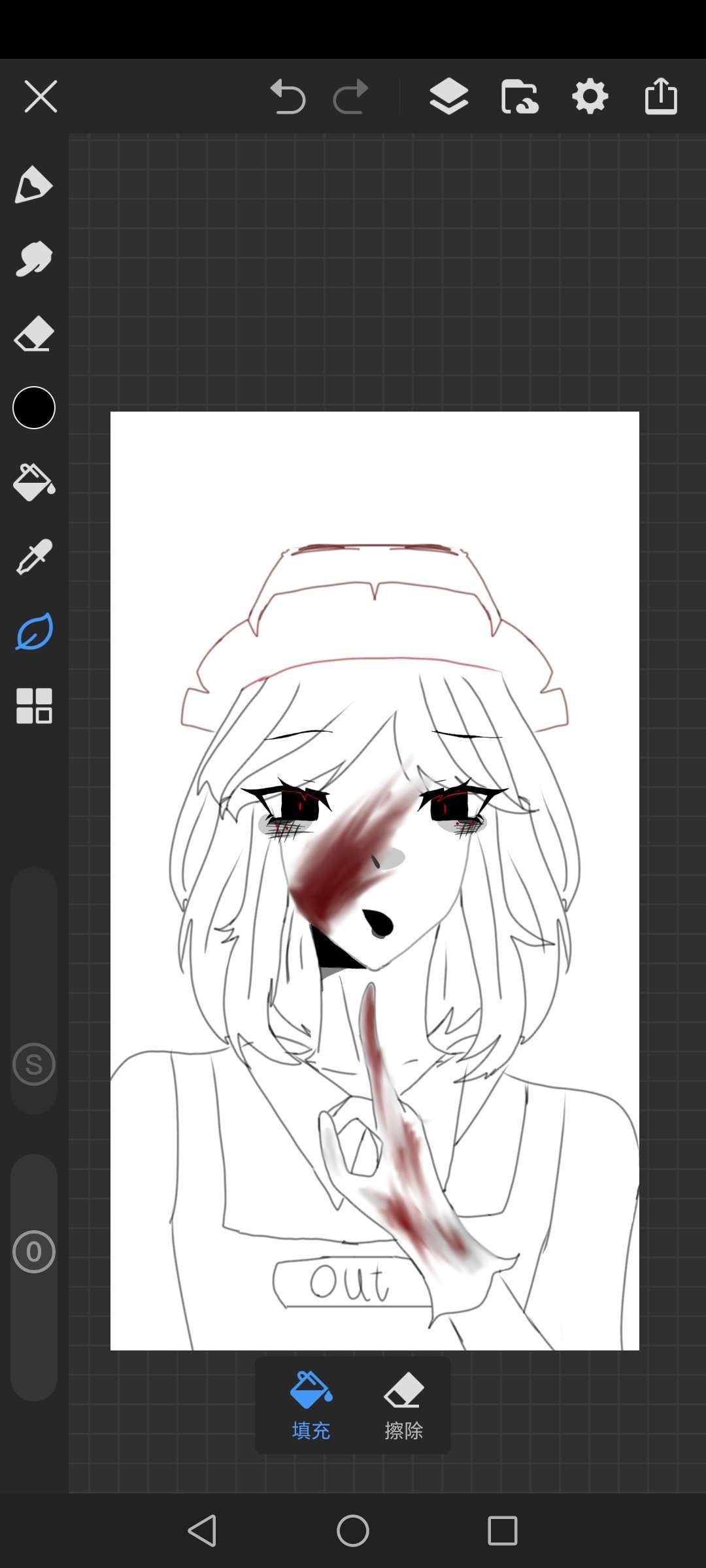Select the paint bucket fill tool in sidebar
The image size is (706, 1568).
tap(33, 482)
